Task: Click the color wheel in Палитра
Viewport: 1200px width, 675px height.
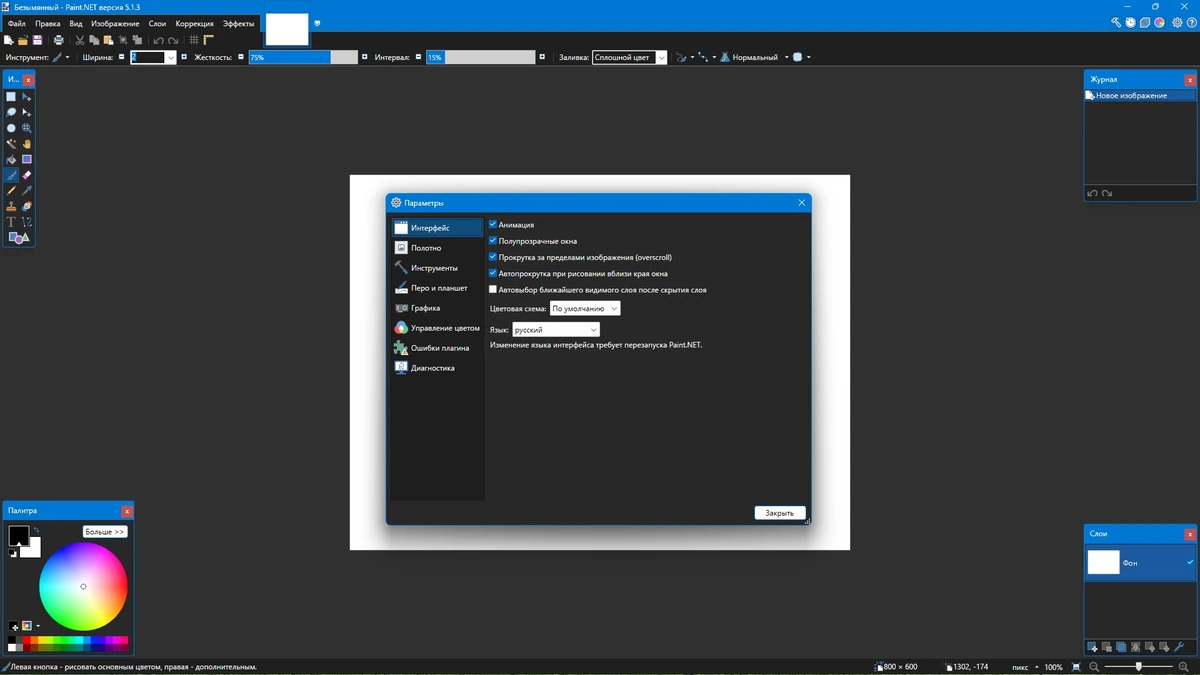Action: click(x=83, y=586)
